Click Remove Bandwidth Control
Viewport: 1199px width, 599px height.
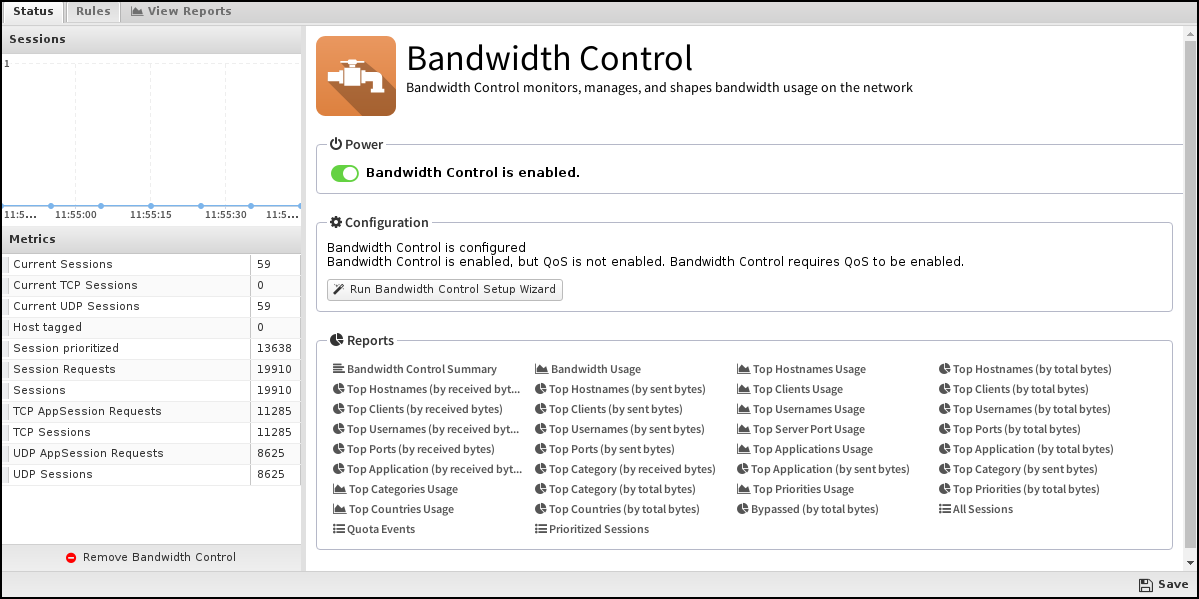pos(158,558)
